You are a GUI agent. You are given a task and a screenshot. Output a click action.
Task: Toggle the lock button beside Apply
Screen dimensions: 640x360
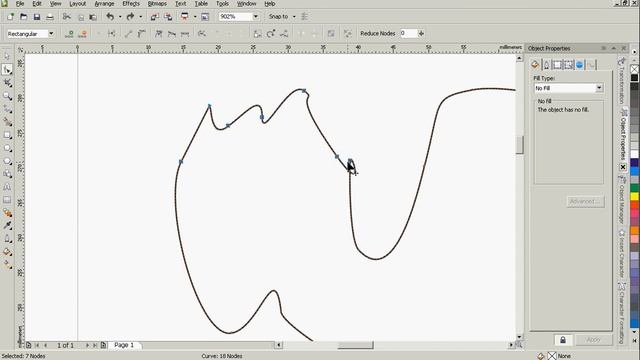tap(563, 340)
